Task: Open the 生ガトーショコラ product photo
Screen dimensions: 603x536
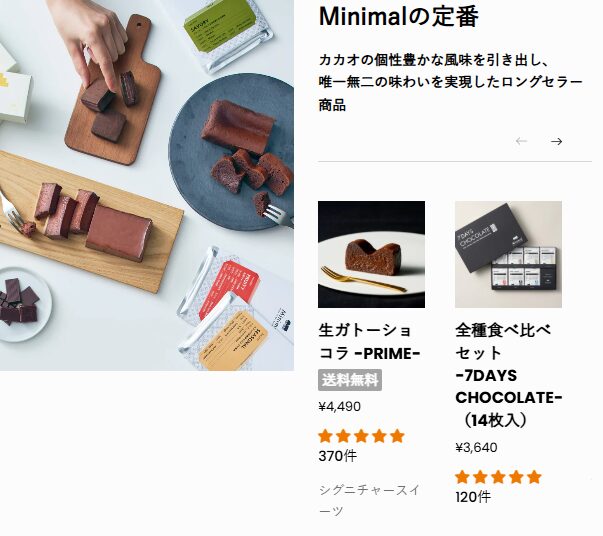Action: [x=371, y=254]
